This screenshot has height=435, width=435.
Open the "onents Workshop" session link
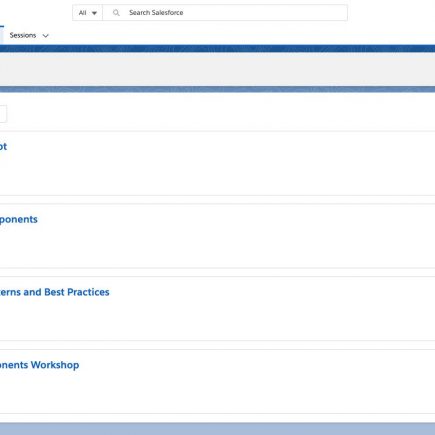pos(39,365)
